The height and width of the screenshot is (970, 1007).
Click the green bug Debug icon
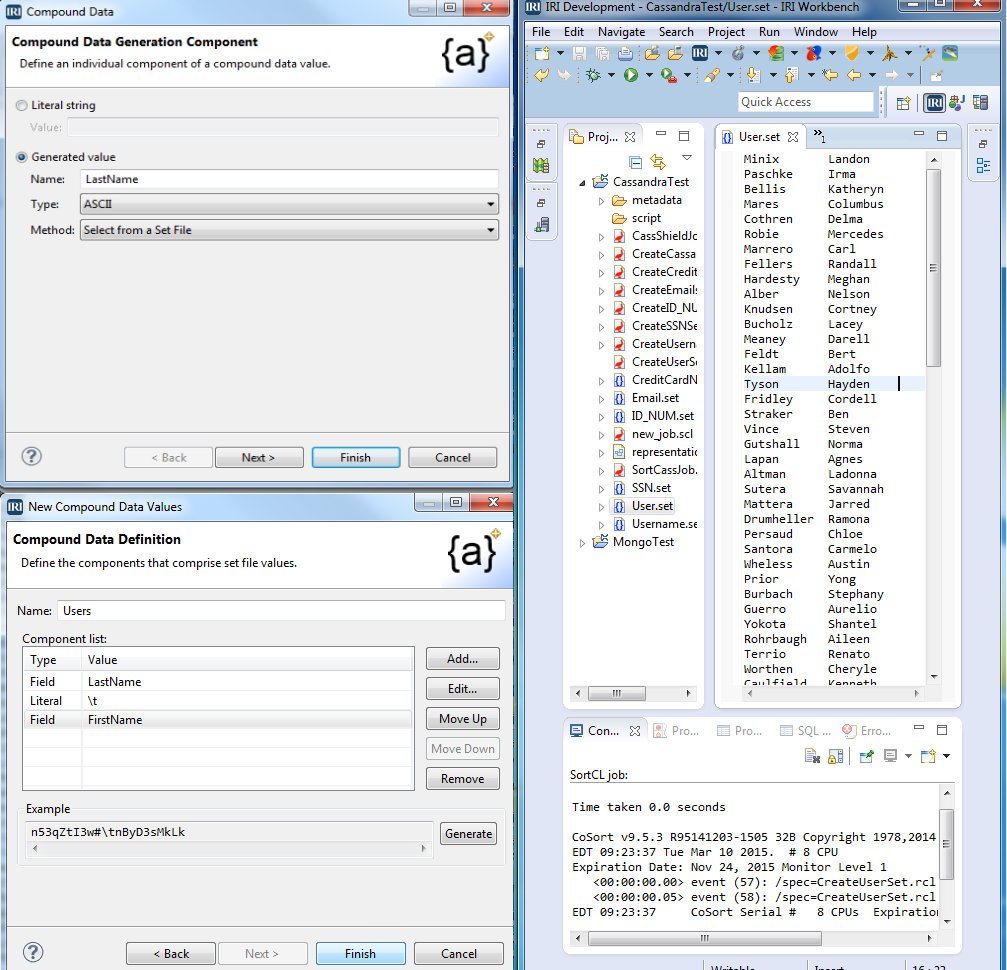[593, 76]
